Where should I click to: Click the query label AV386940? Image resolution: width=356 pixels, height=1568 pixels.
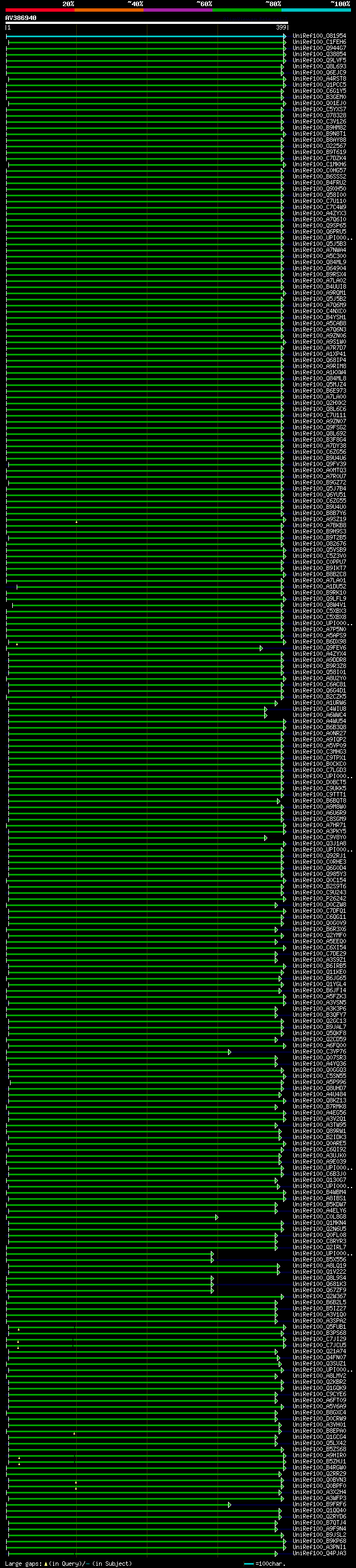click(x=21, y=18)
